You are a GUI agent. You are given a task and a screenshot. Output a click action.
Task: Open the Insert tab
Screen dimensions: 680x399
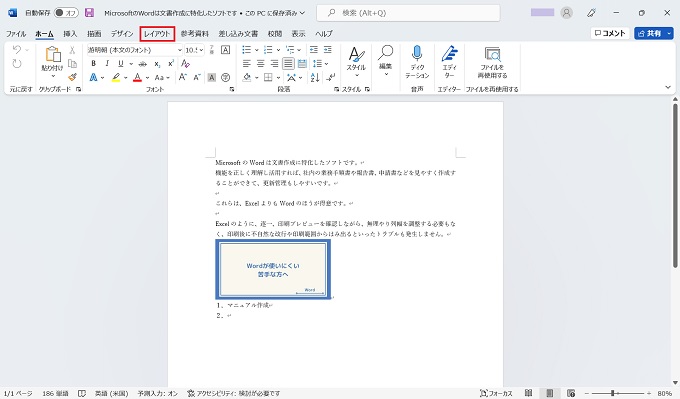pos(70,33)
